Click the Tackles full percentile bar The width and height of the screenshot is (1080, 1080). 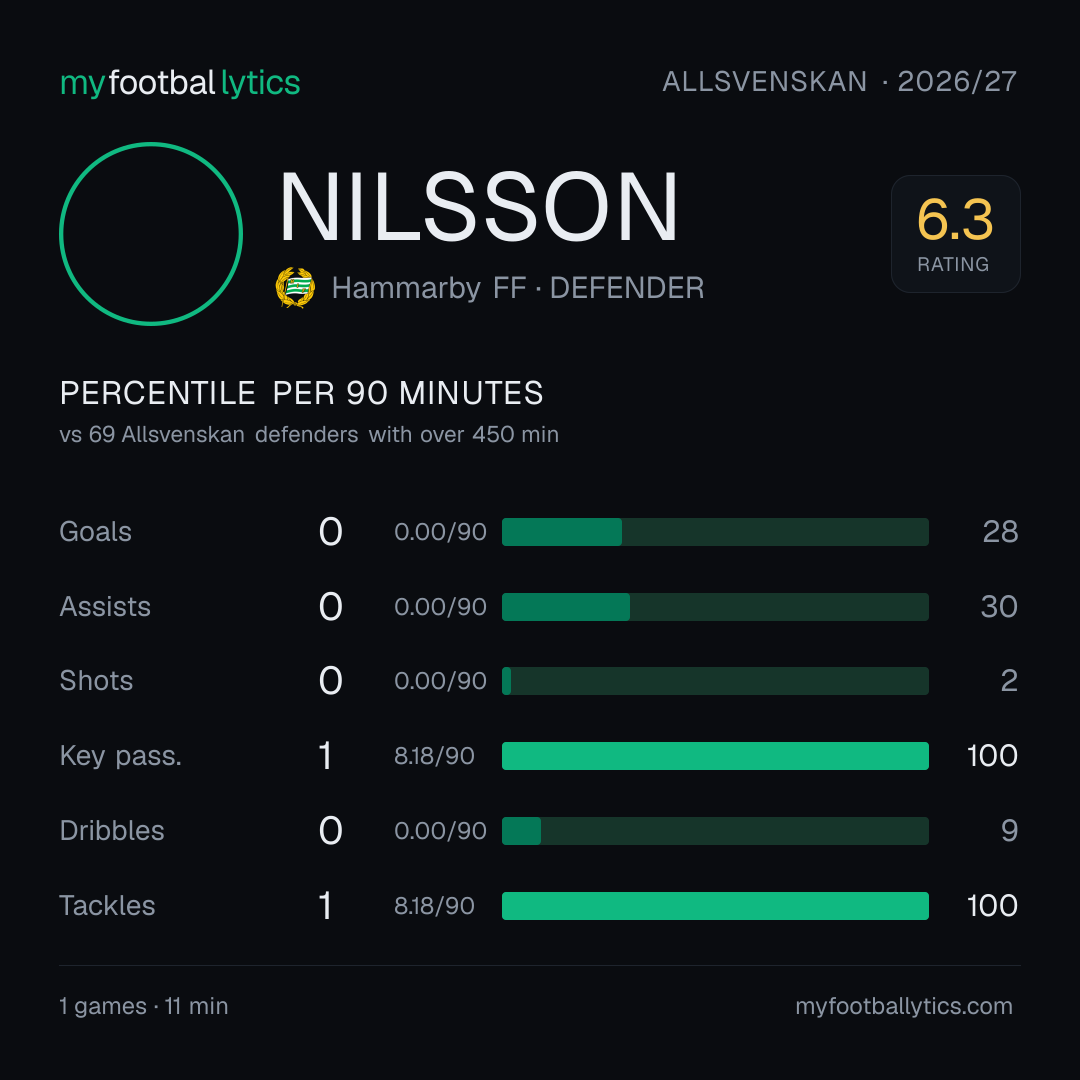(x=715, y=906)
